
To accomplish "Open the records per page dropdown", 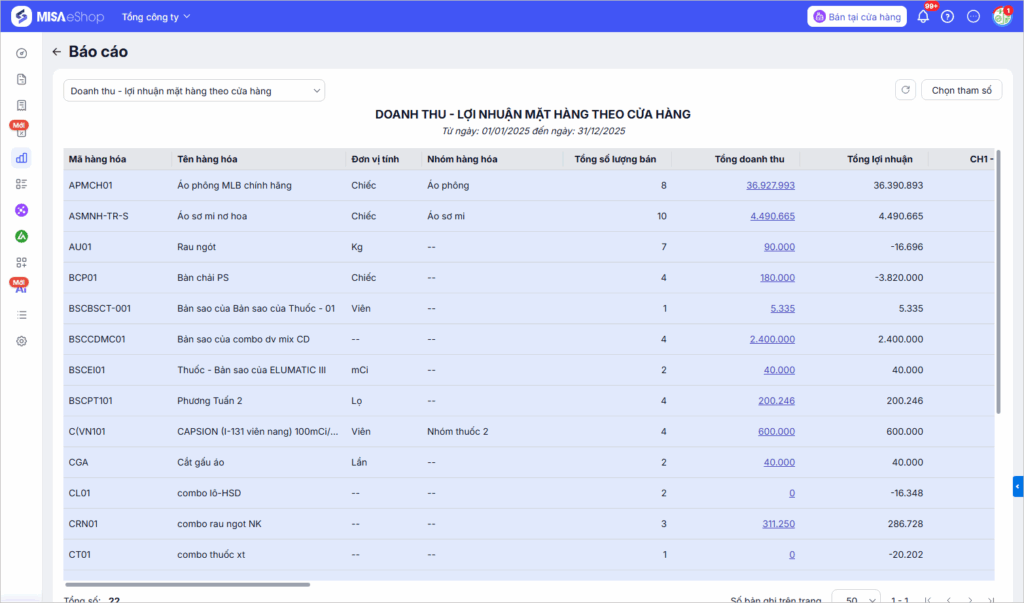I will pyautogui.click(x=856, y=599).
